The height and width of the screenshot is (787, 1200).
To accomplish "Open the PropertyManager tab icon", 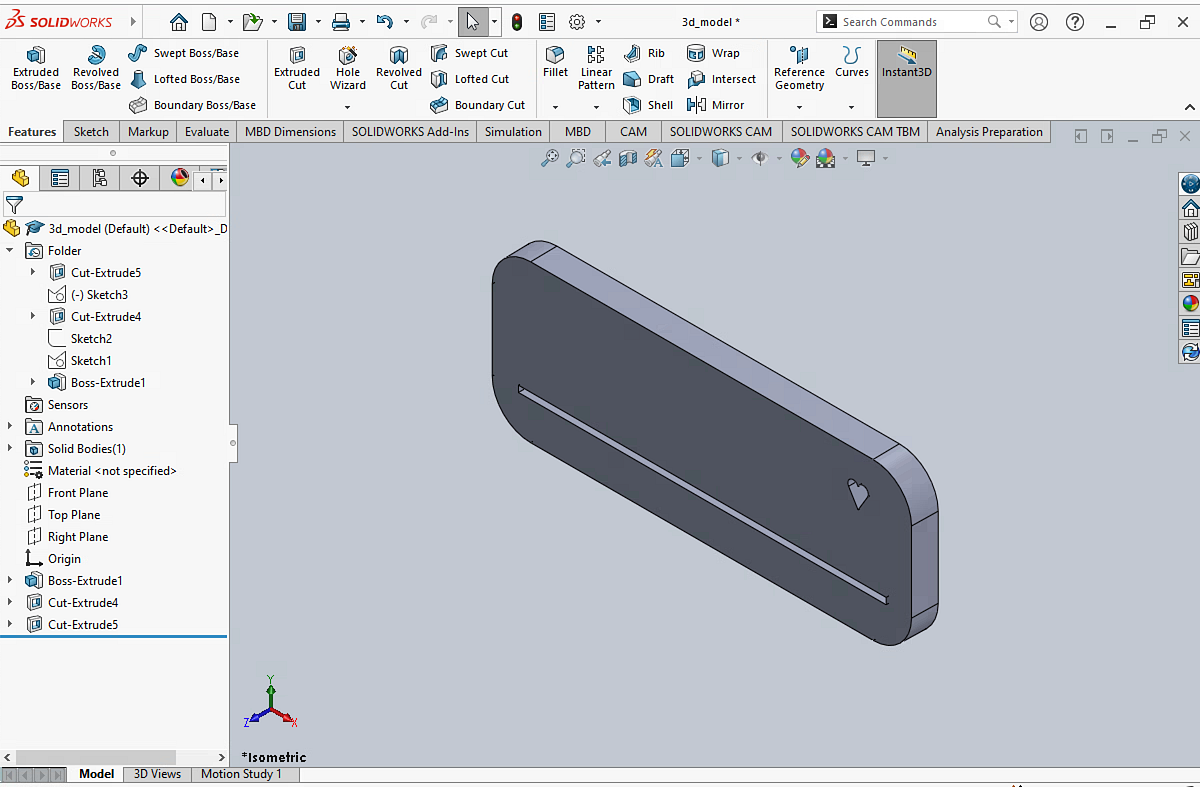I will [60, 178].
